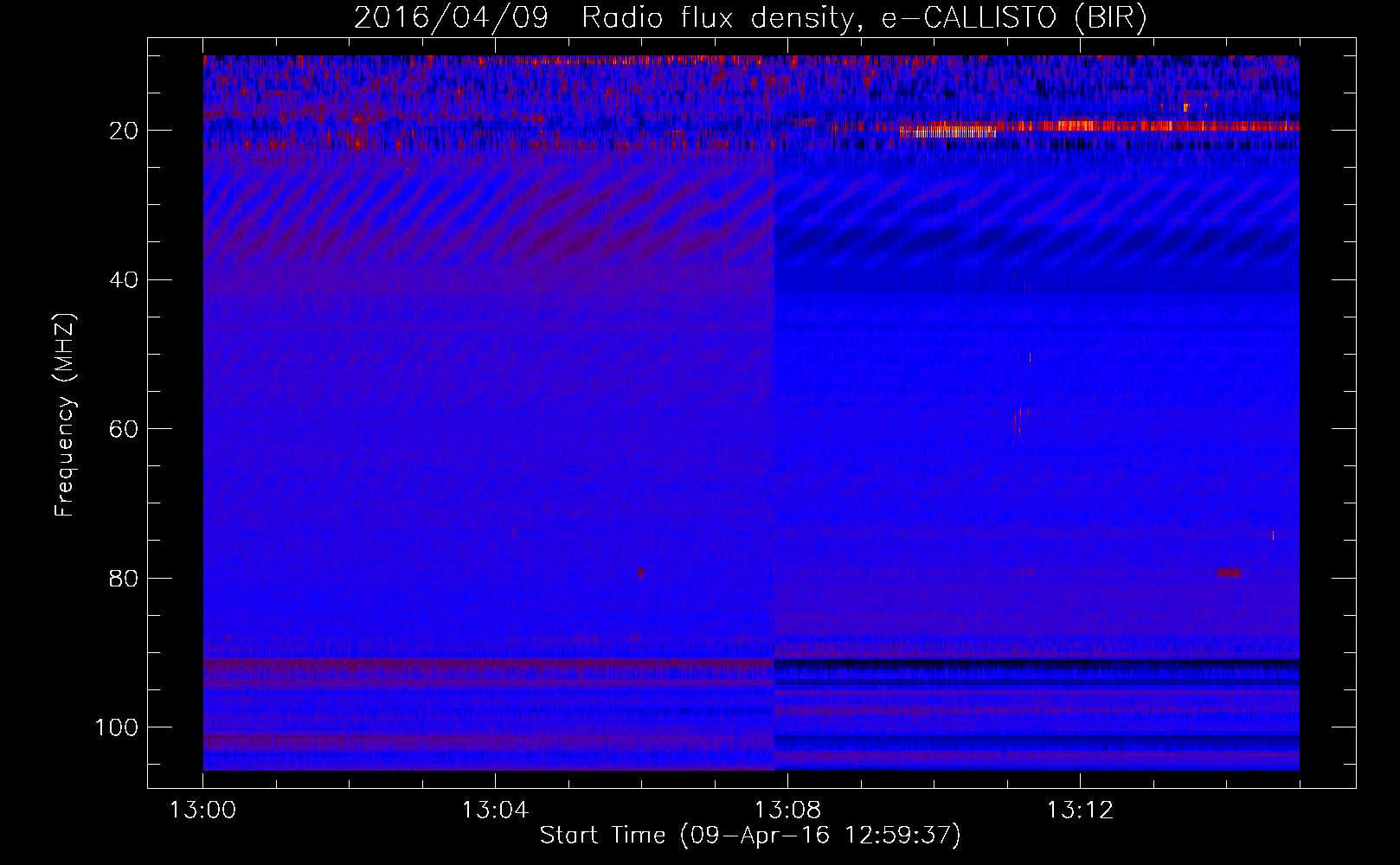The image size is (1400, 865).
Task: Click the '20' frequency tick label
Action: 125,131
